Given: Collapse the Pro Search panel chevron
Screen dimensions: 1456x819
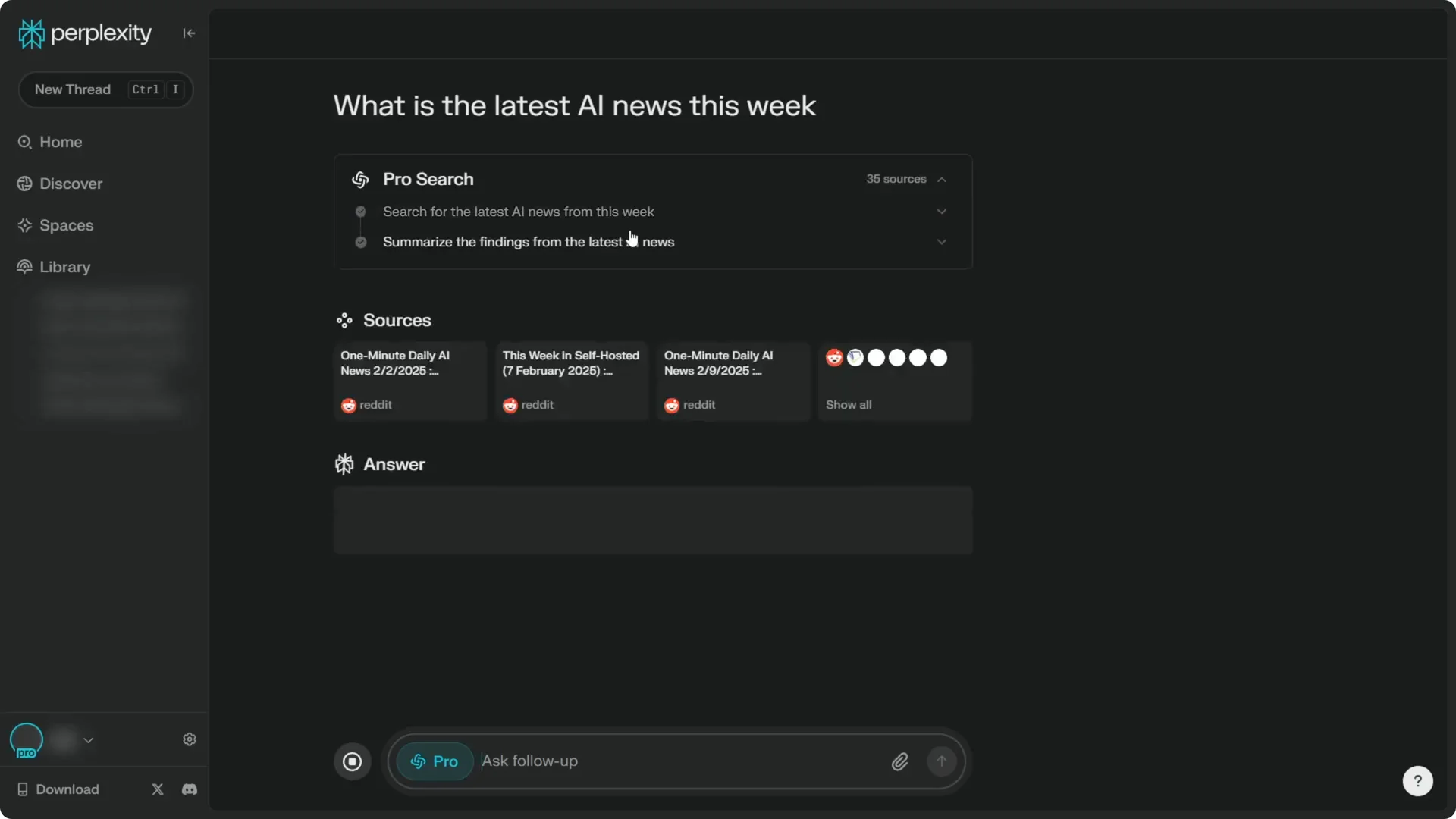Looking at the screenshot, I should pos(941,179).
